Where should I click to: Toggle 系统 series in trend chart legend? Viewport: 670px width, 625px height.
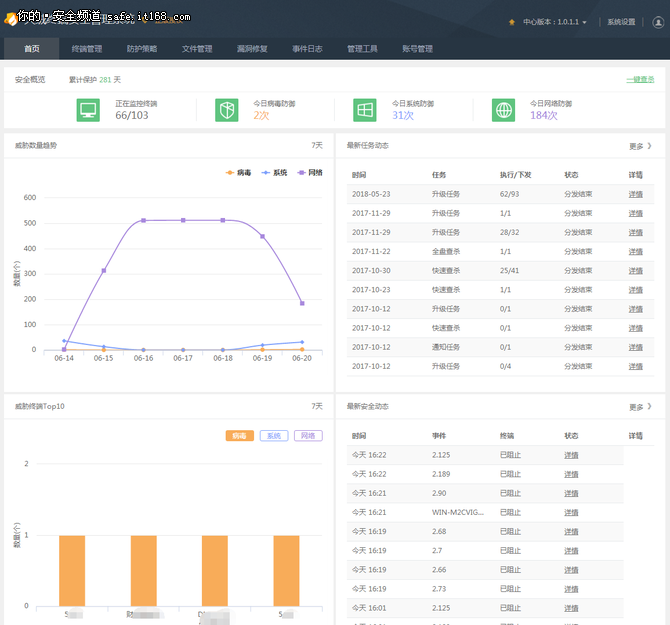[274, 173]
